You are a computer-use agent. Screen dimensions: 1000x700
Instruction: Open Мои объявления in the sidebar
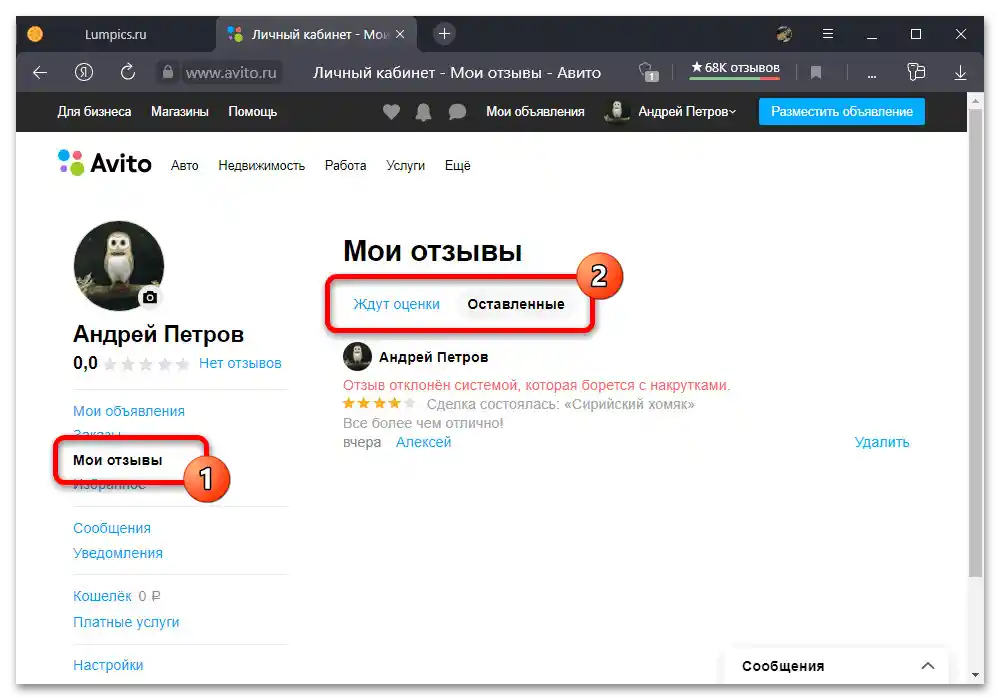pyautogui.click(x=129, y=411)
